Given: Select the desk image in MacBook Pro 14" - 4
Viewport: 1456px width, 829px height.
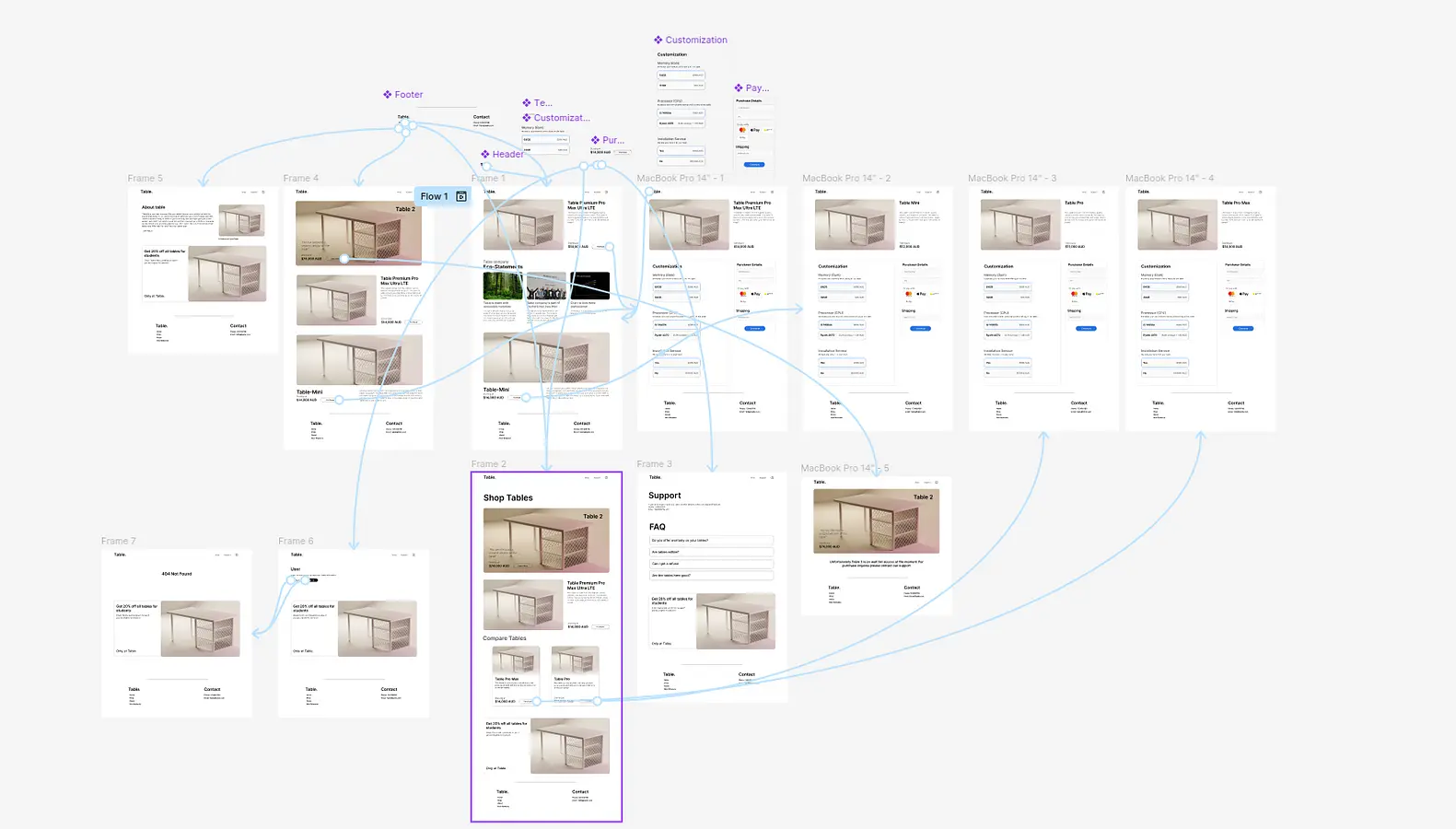Looking at the screenshot, I should pos(1178,226).
